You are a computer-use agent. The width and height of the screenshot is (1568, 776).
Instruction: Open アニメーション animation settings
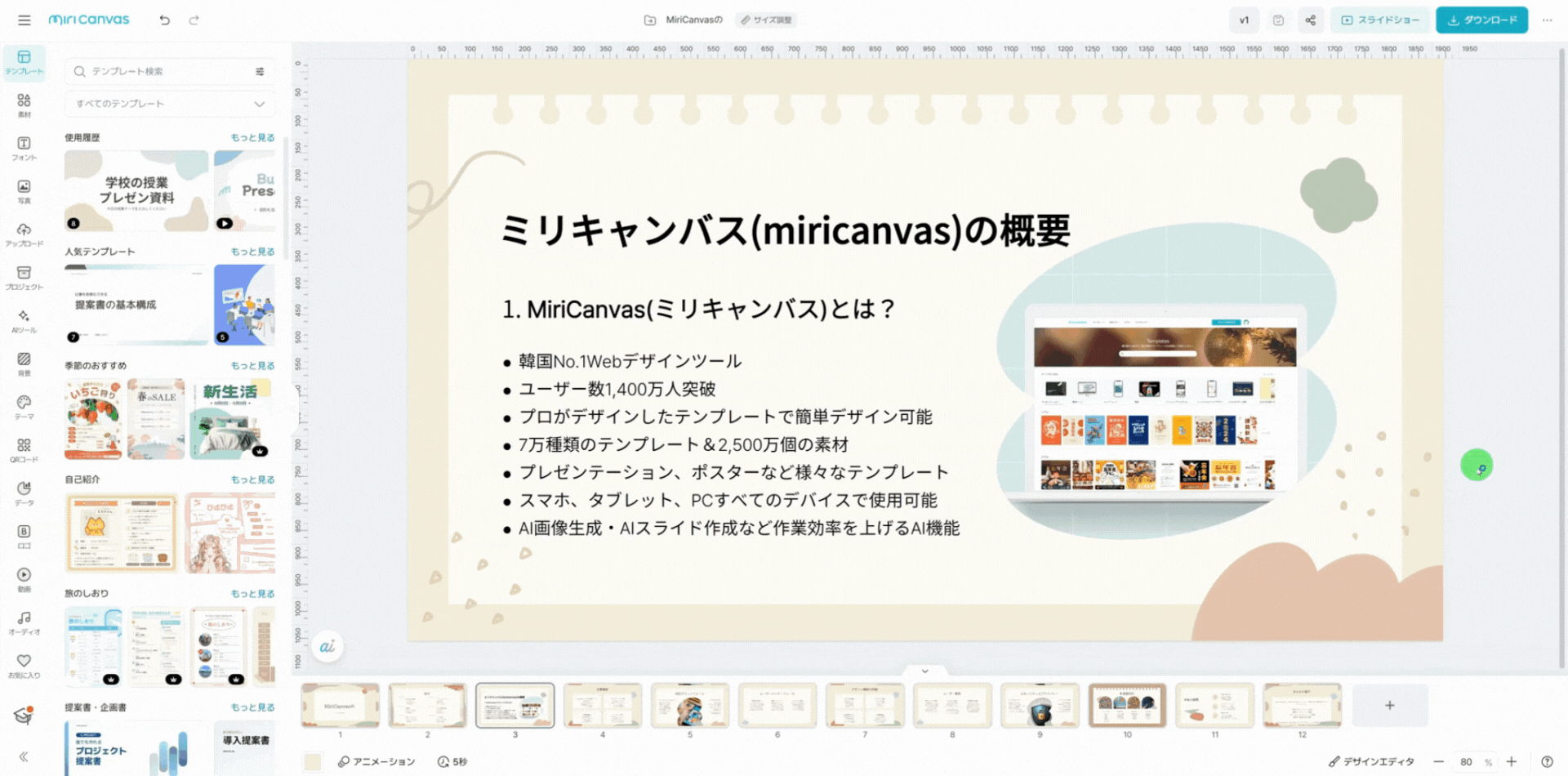376,761
